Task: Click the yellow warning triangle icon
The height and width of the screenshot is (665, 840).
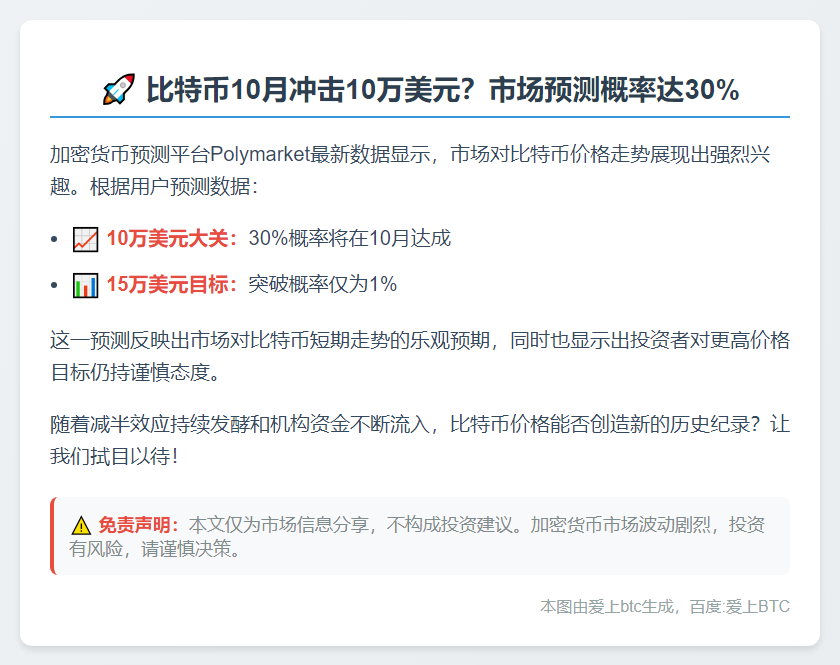Action: [81, 525]
